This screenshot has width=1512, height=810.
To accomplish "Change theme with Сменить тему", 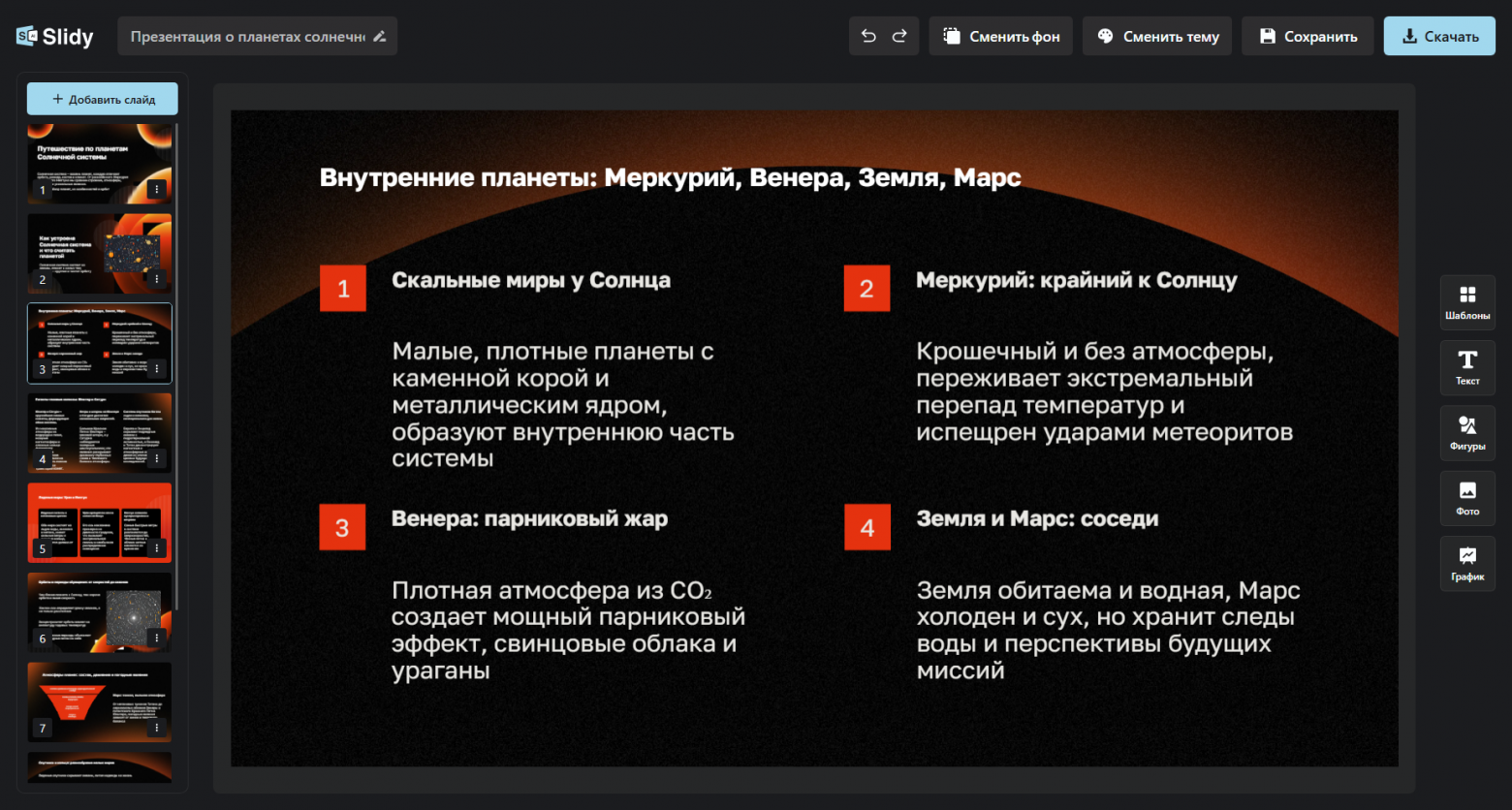I will (1157, 36).
